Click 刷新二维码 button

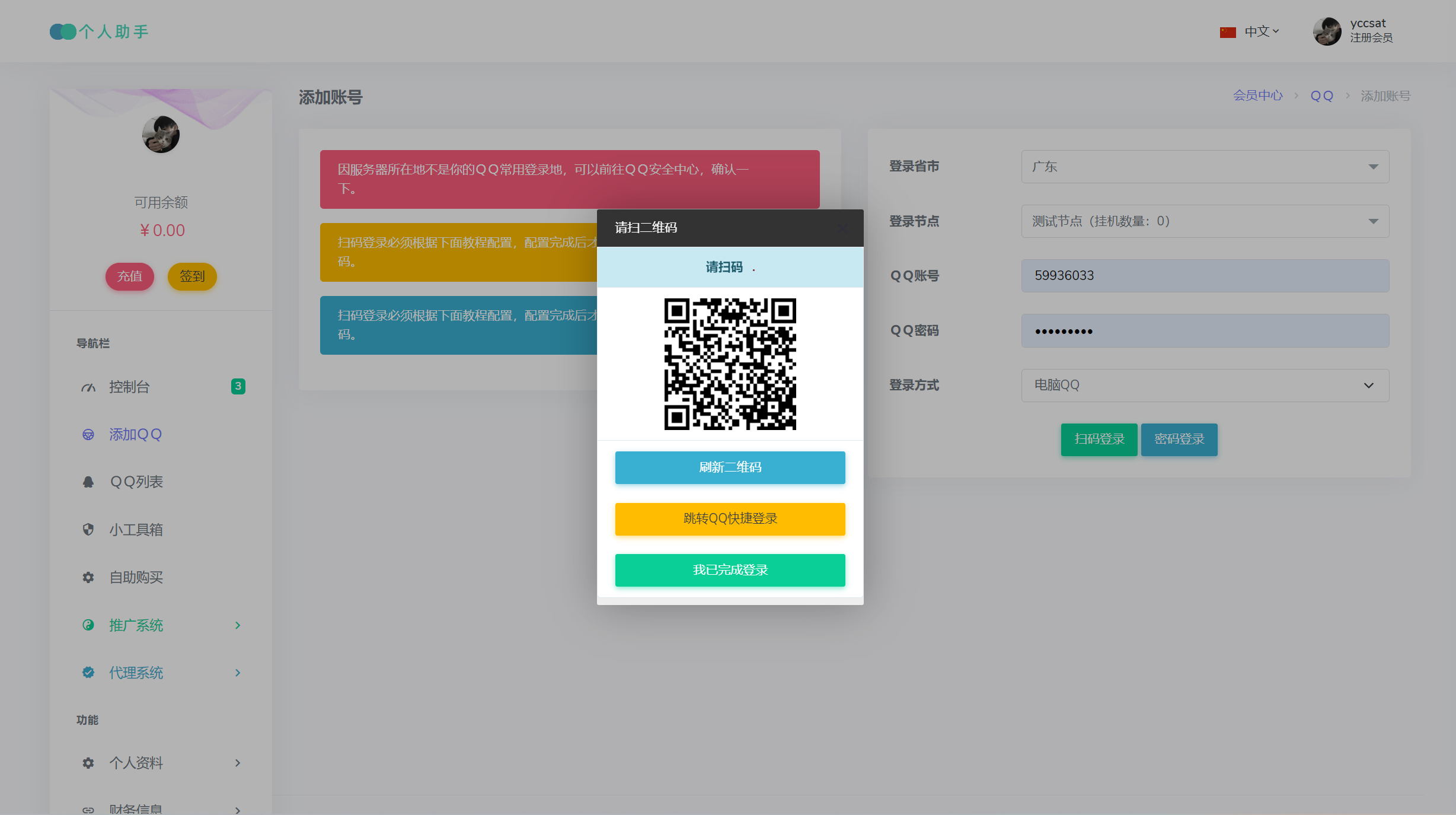pyautogui.click(x=730, y=467)
